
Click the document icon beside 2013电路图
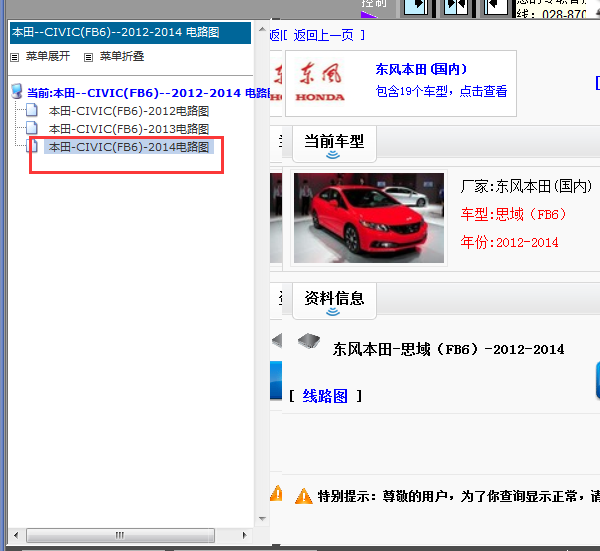pos(32,128)
